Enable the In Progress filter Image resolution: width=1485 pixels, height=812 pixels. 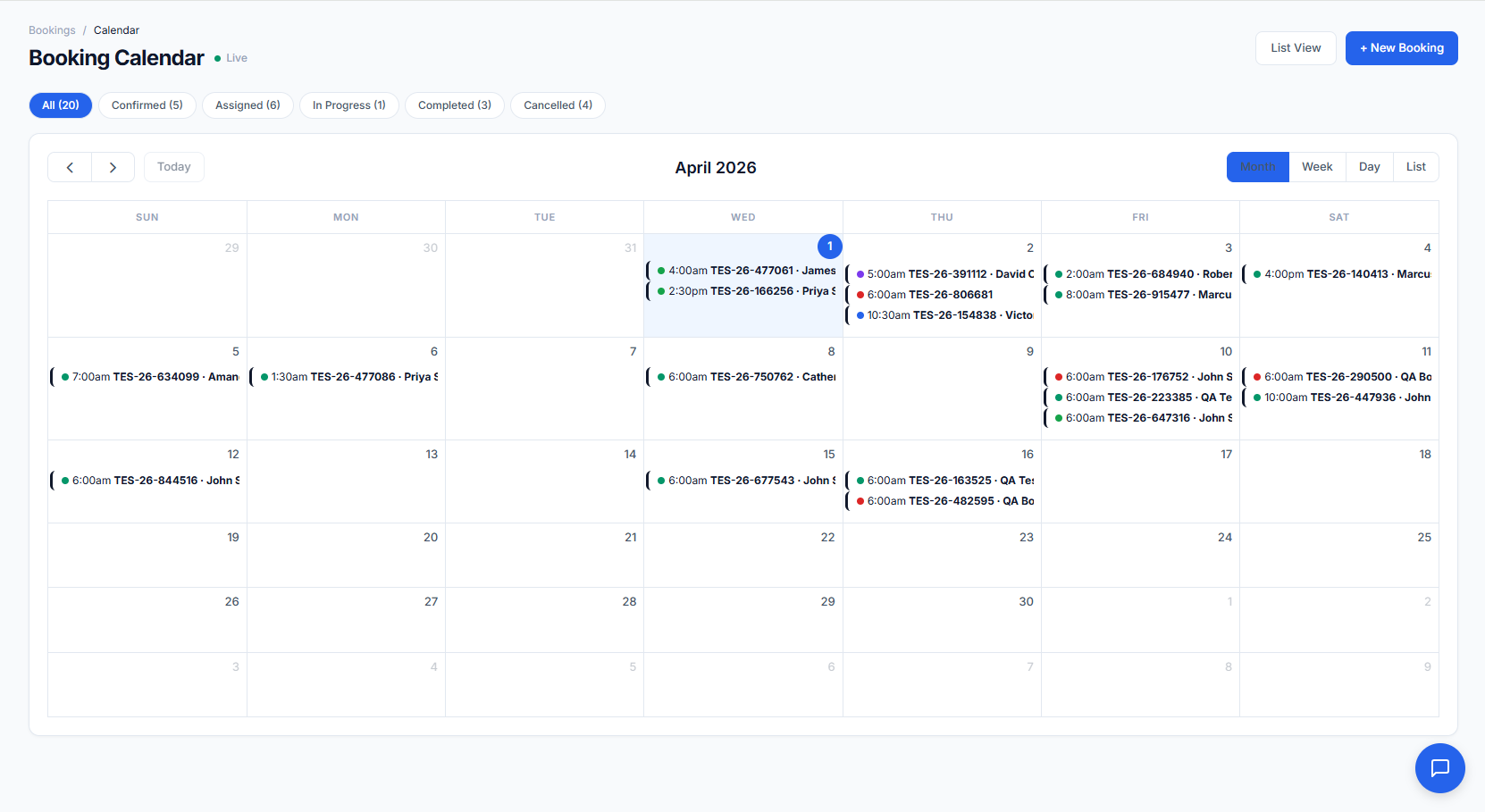pos(348,105)
